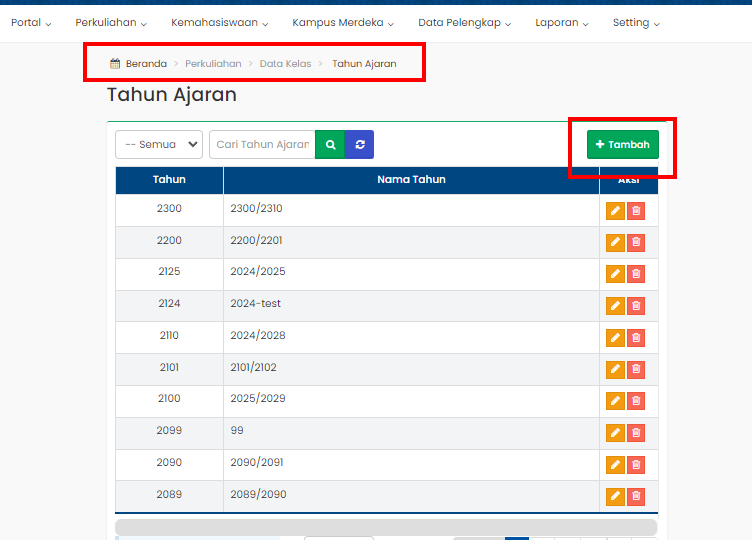The width and height of the screenshot is (752, 540).
Task: Edit the 2200/2201 row
Action: pos(615,243)
